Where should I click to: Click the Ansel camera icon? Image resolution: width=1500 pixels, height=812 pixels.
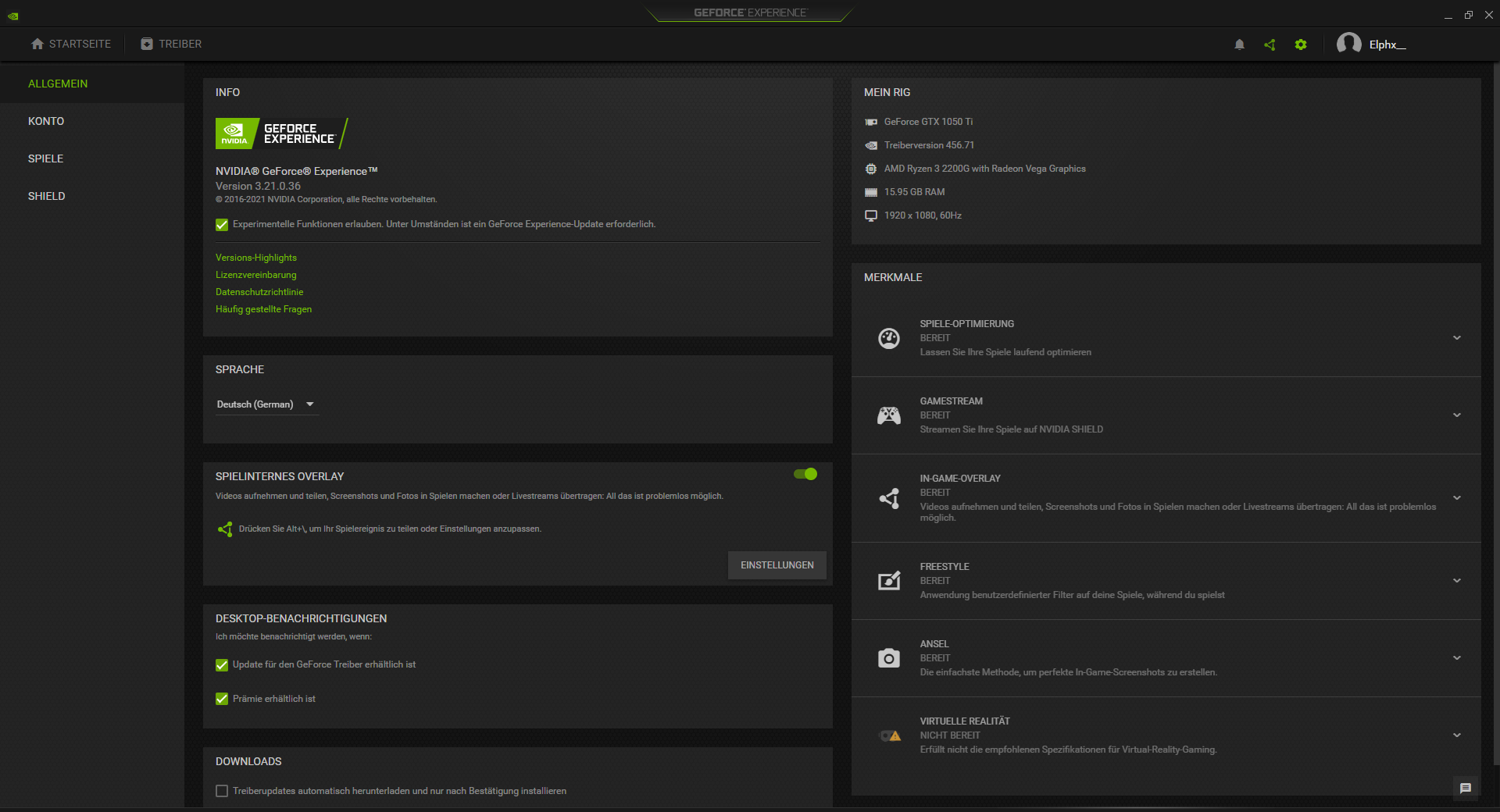[x=889, y=658]
